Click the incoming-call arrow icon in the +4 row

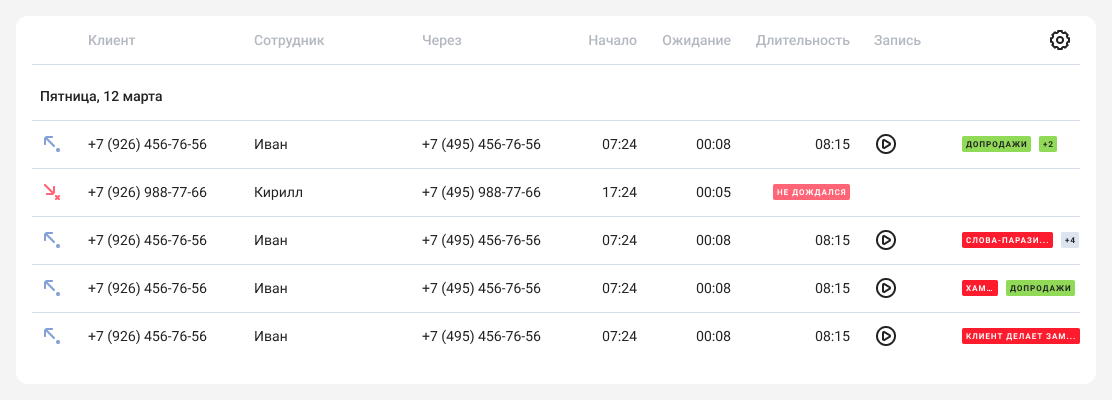(51, 240)
